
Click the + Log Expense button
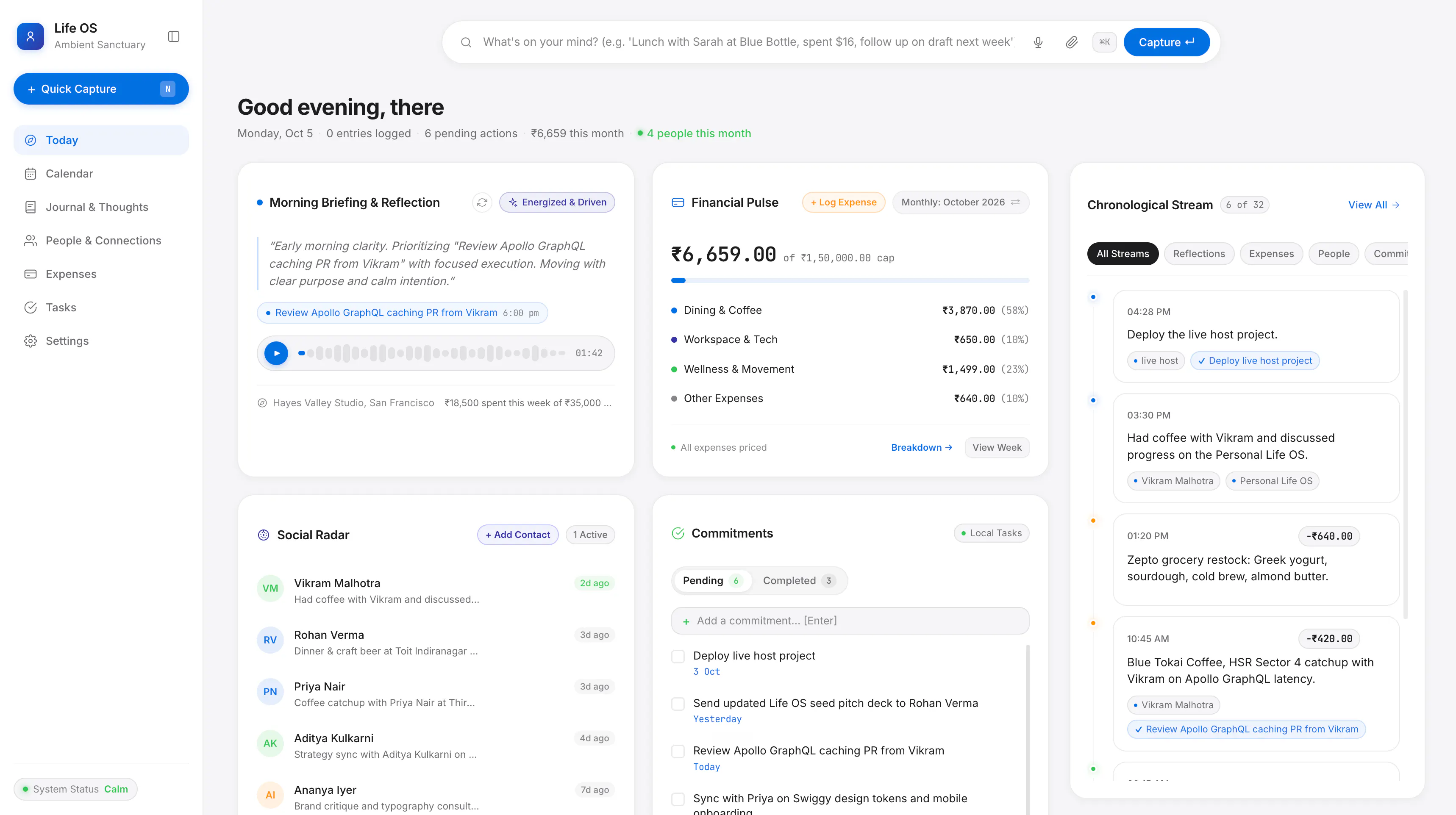843,202
